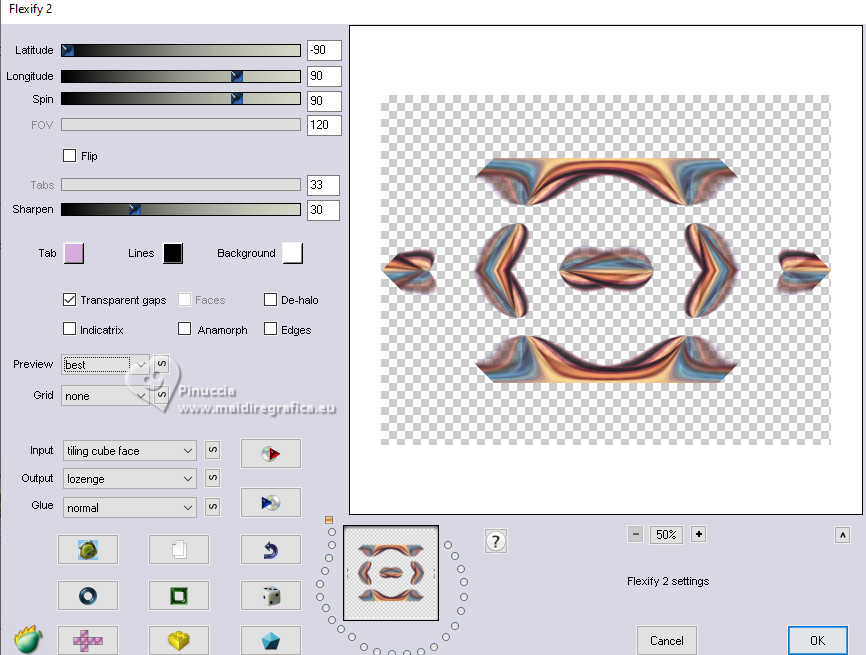
Task: Click the Spin value field
Action: click(324, 101)
